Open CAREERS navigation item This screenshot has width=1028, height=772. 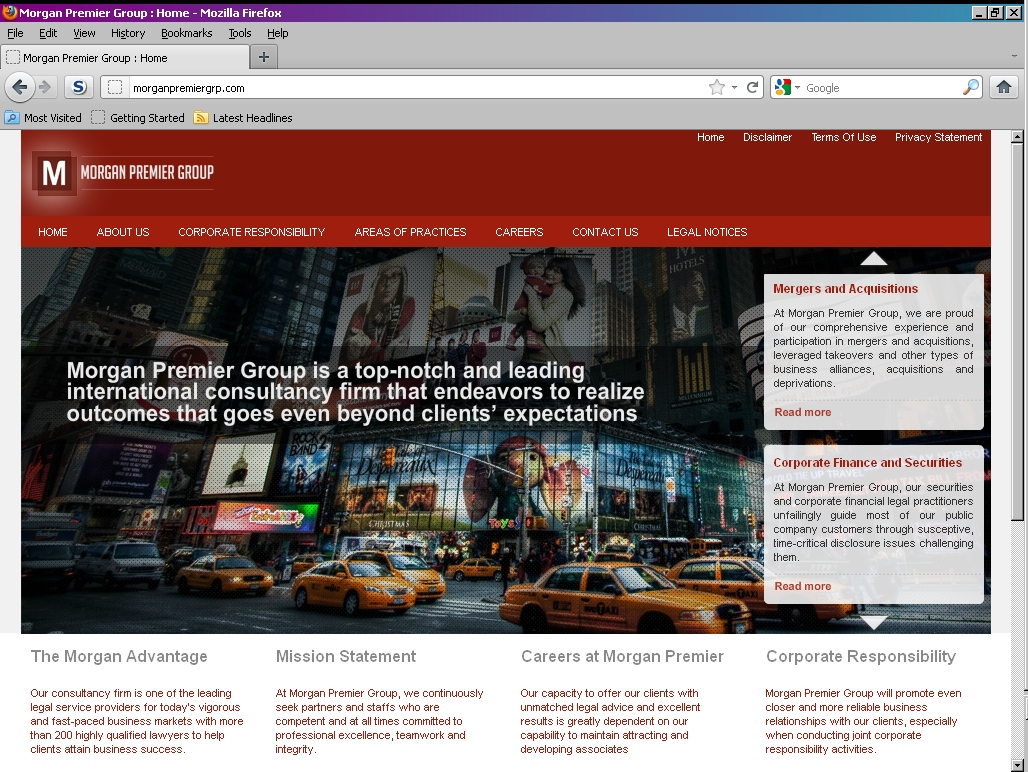[x=519, y=232]
